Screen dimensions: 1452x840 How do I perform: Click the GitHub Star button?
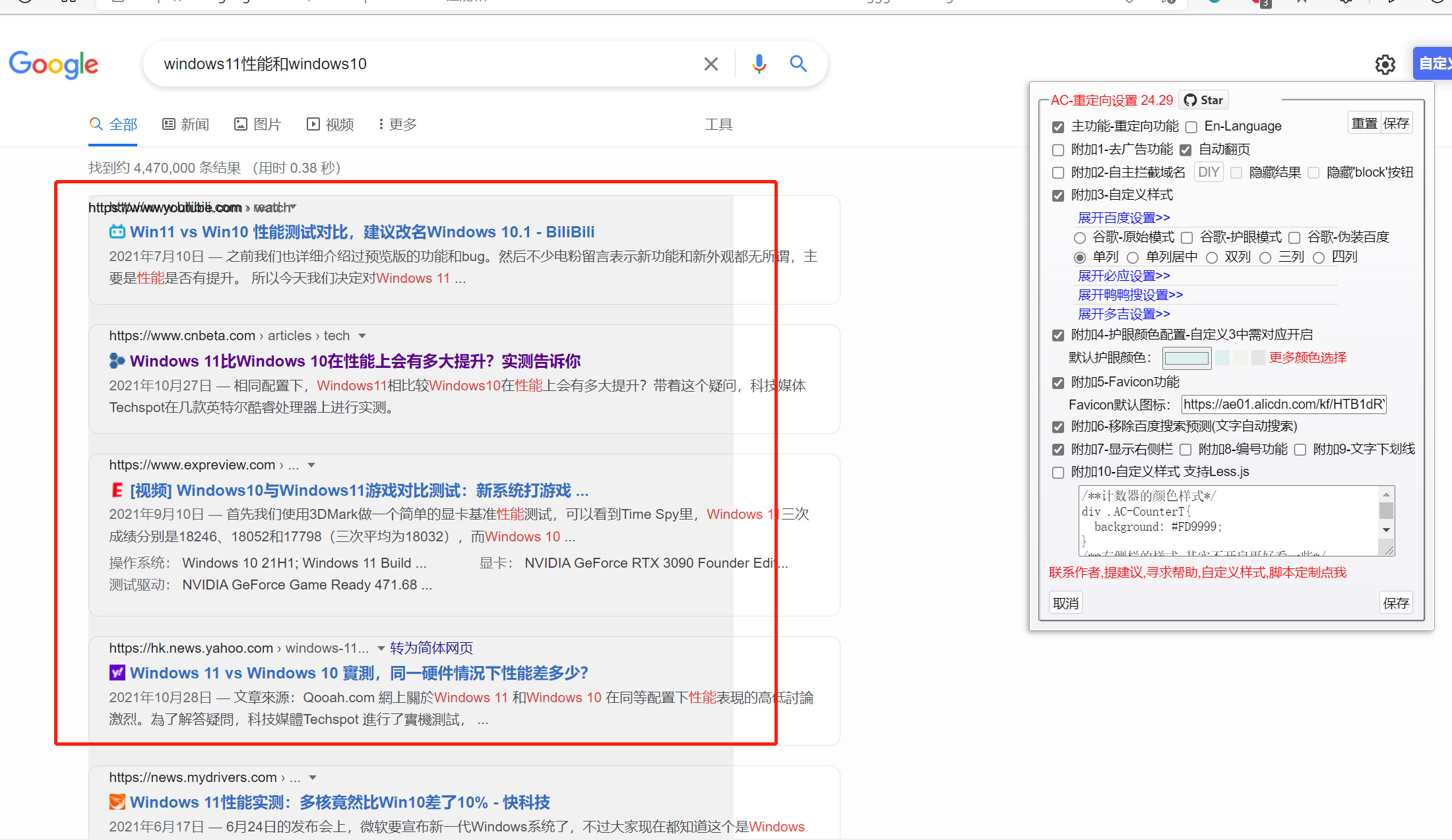point(1203,100)
